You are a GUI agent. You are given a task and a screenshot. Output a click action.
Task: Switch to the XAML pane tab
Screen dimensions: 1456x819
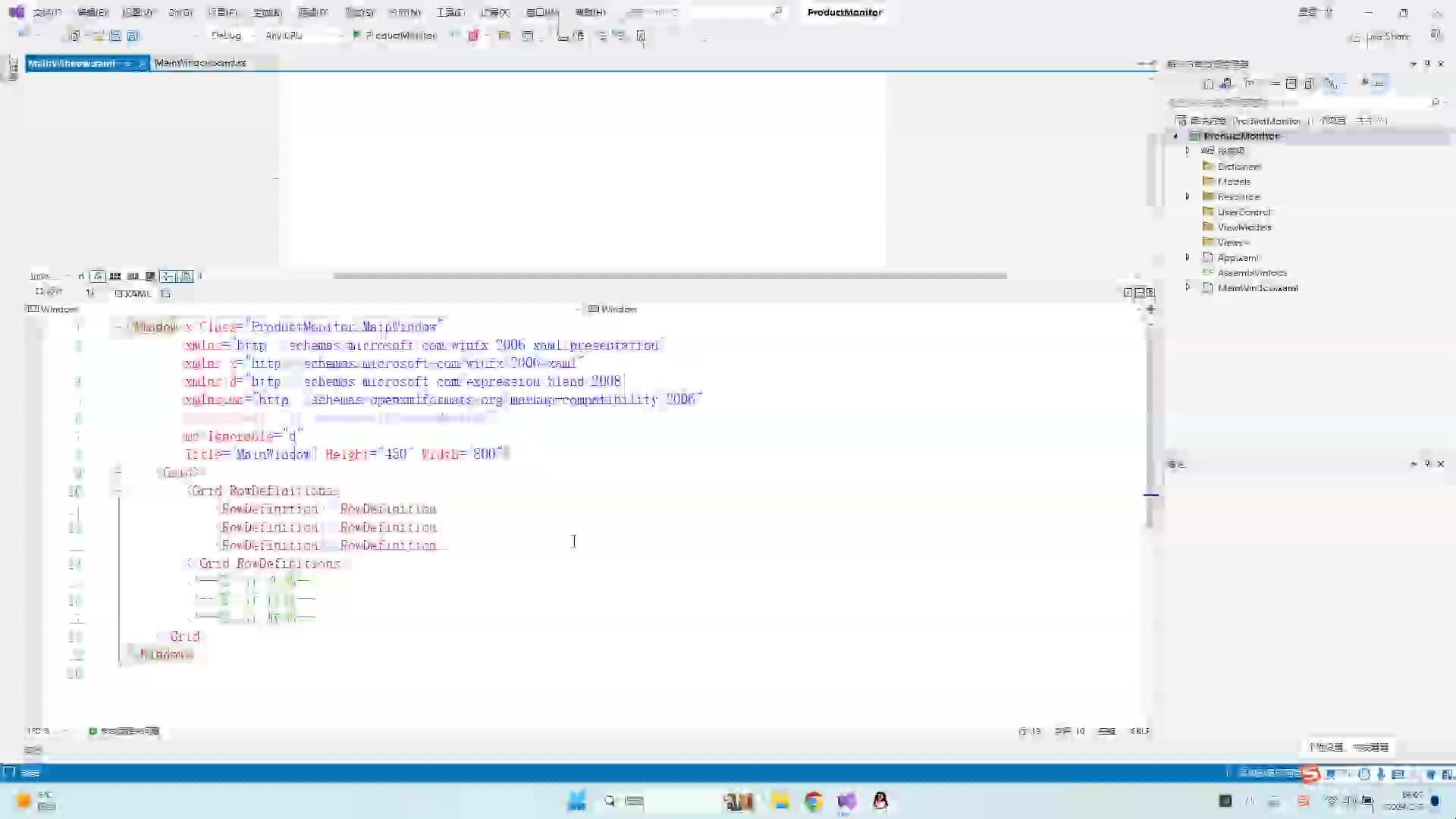point(133,293)
